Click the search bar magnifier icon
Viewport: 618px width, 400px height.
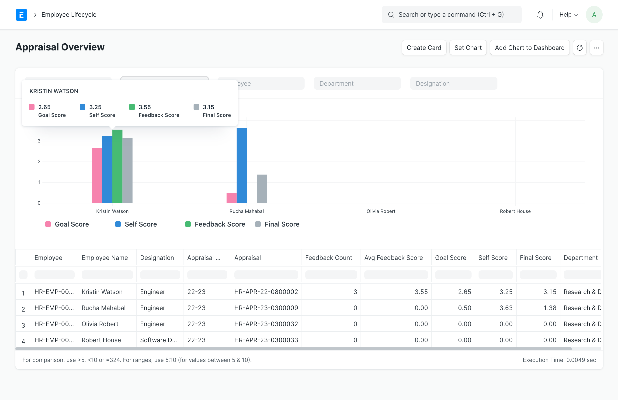coord(391,15)
